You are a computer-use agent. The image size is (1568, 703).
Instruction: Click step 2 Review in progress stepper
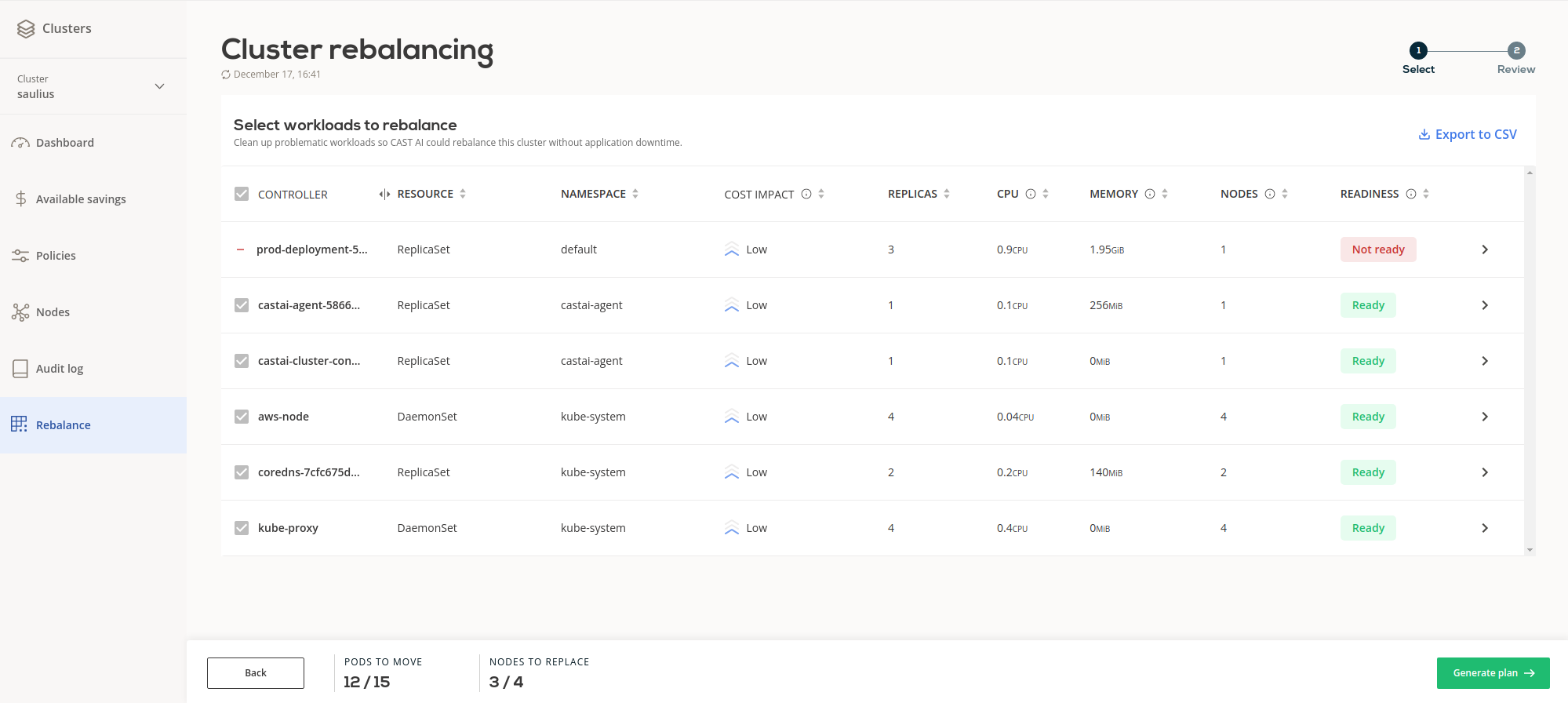pyautogui.click(x=1516, y=59)
